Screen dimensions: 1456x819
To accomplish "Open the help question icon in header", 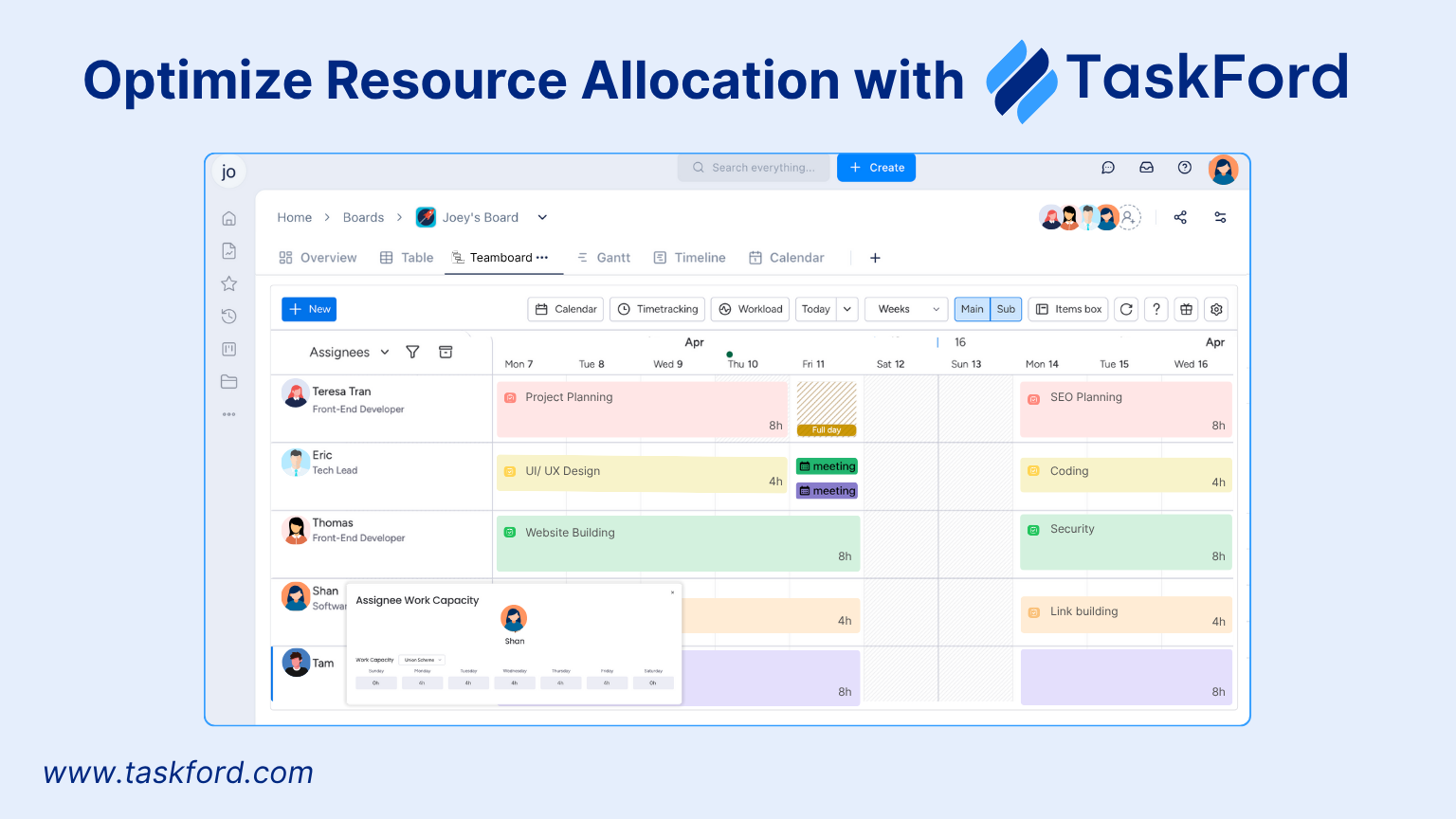I will (x=1185, y=168).
